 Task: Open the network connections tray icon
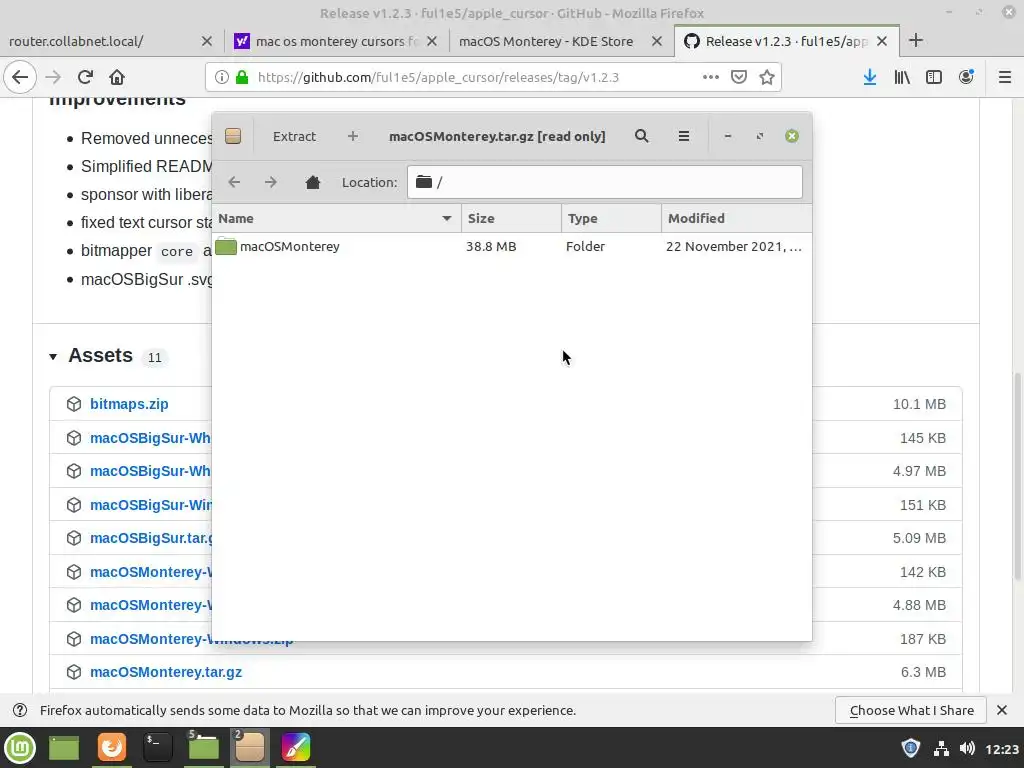[941, 748]
